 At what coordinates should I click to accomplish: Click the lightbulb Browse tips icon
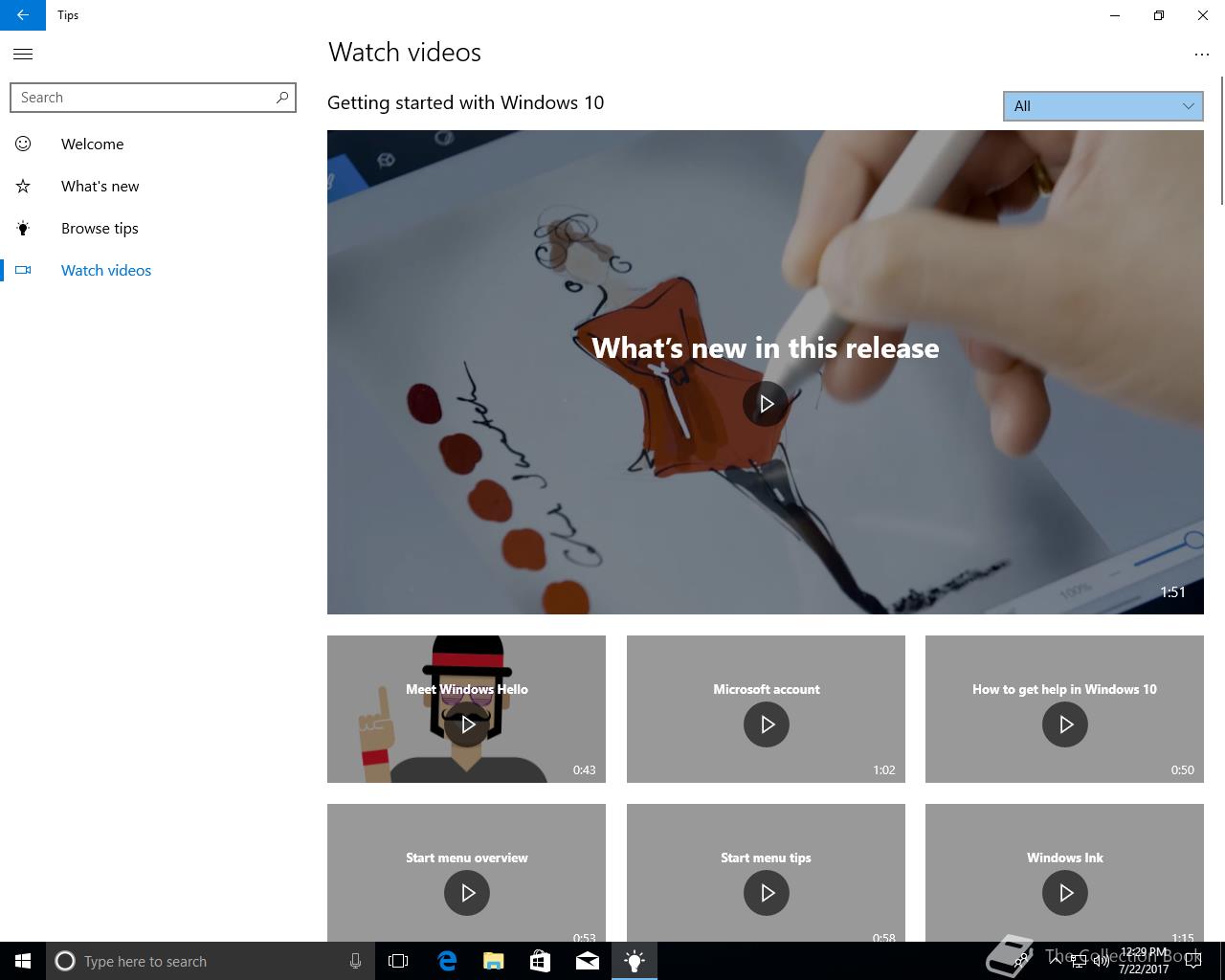[x=23, y=228]
